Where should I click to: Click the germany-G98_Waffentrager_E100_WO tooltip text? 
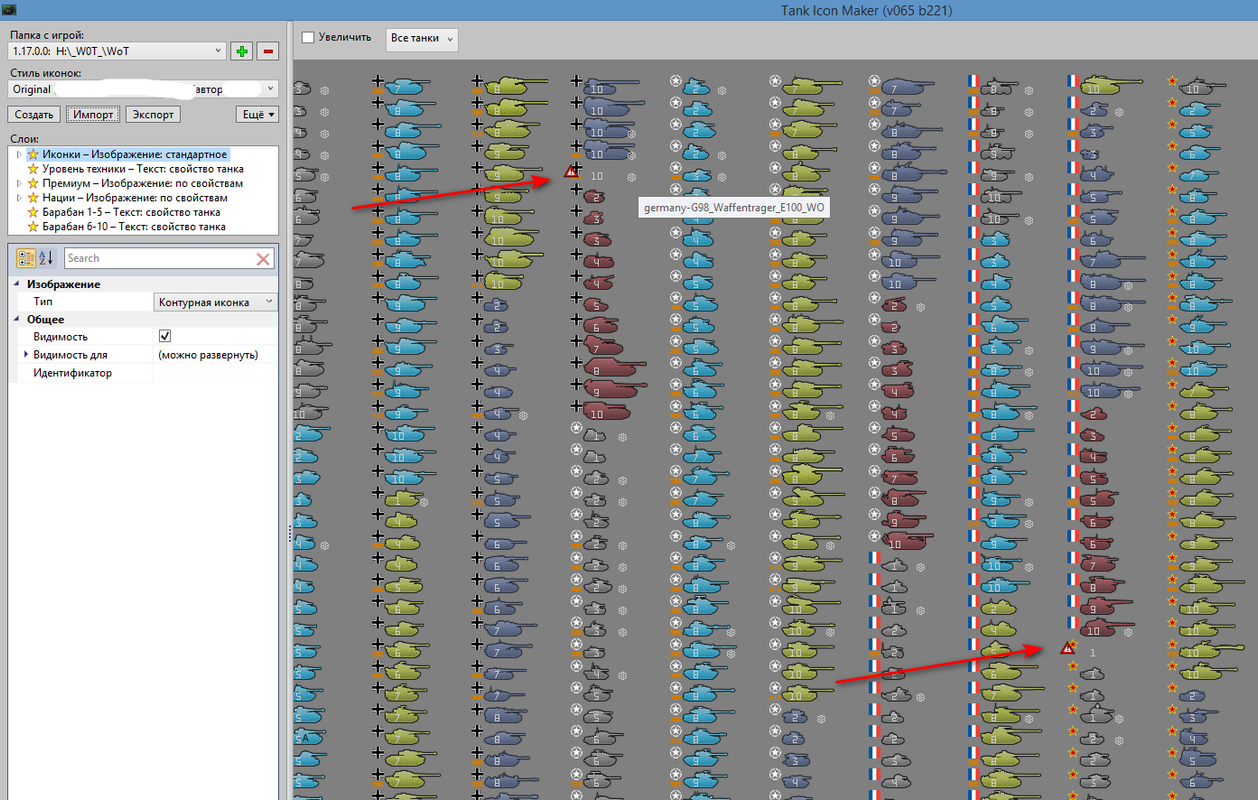(735, 207)
